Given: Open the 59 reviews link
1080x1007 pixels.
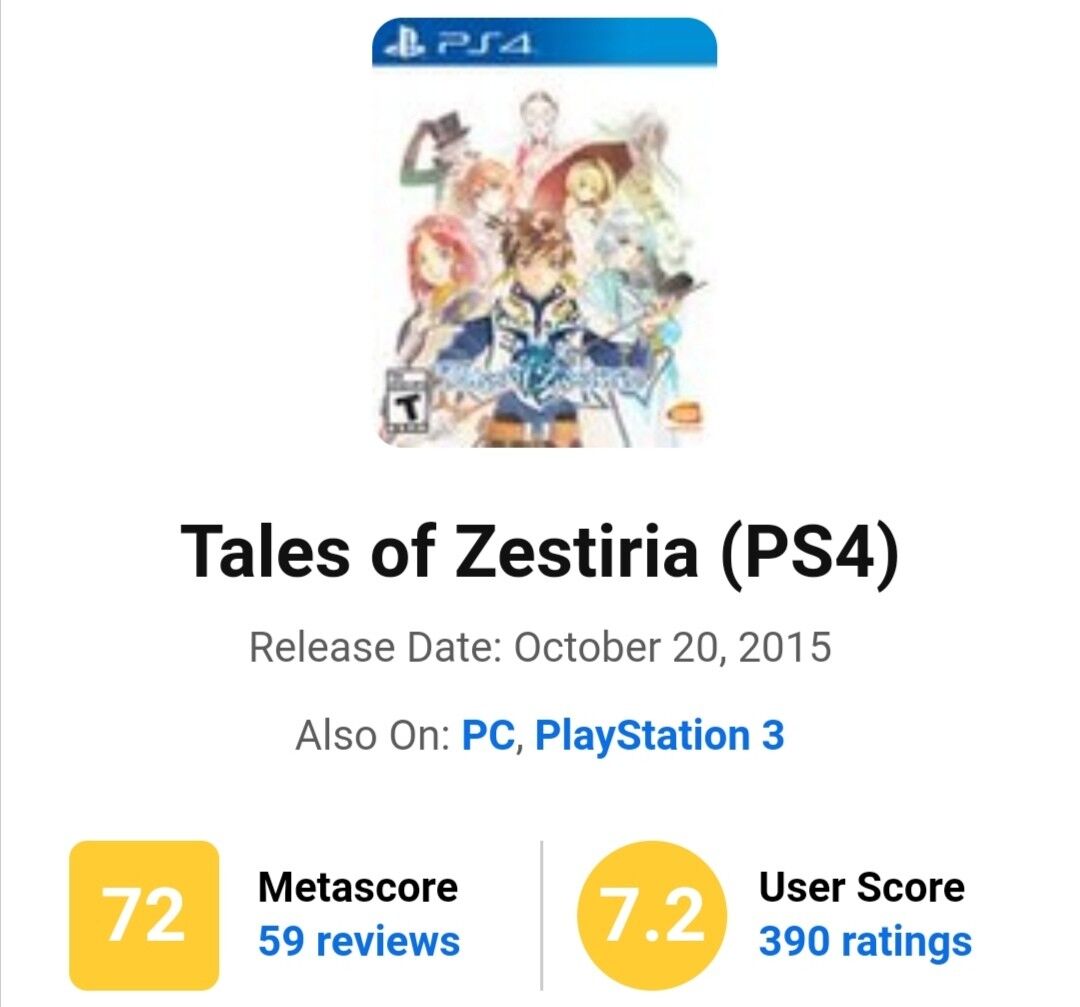Looking at the screenshot, I should [x=359, y=941].
